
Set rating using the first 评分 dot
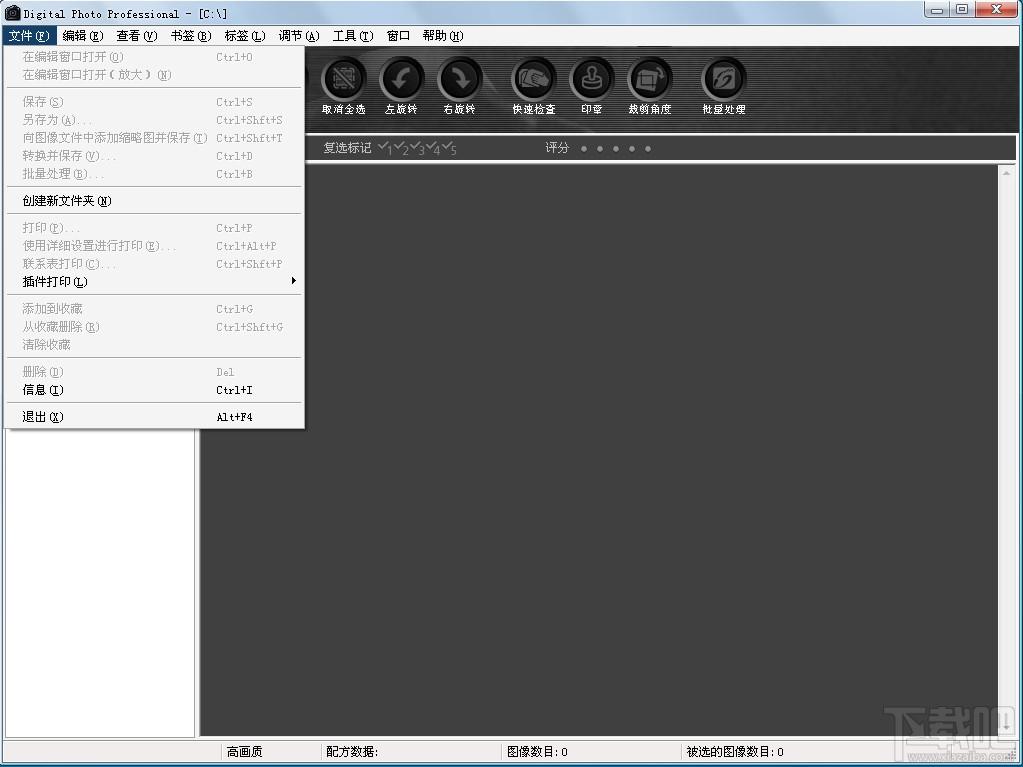pyautogui.click(x=584, y=149)
